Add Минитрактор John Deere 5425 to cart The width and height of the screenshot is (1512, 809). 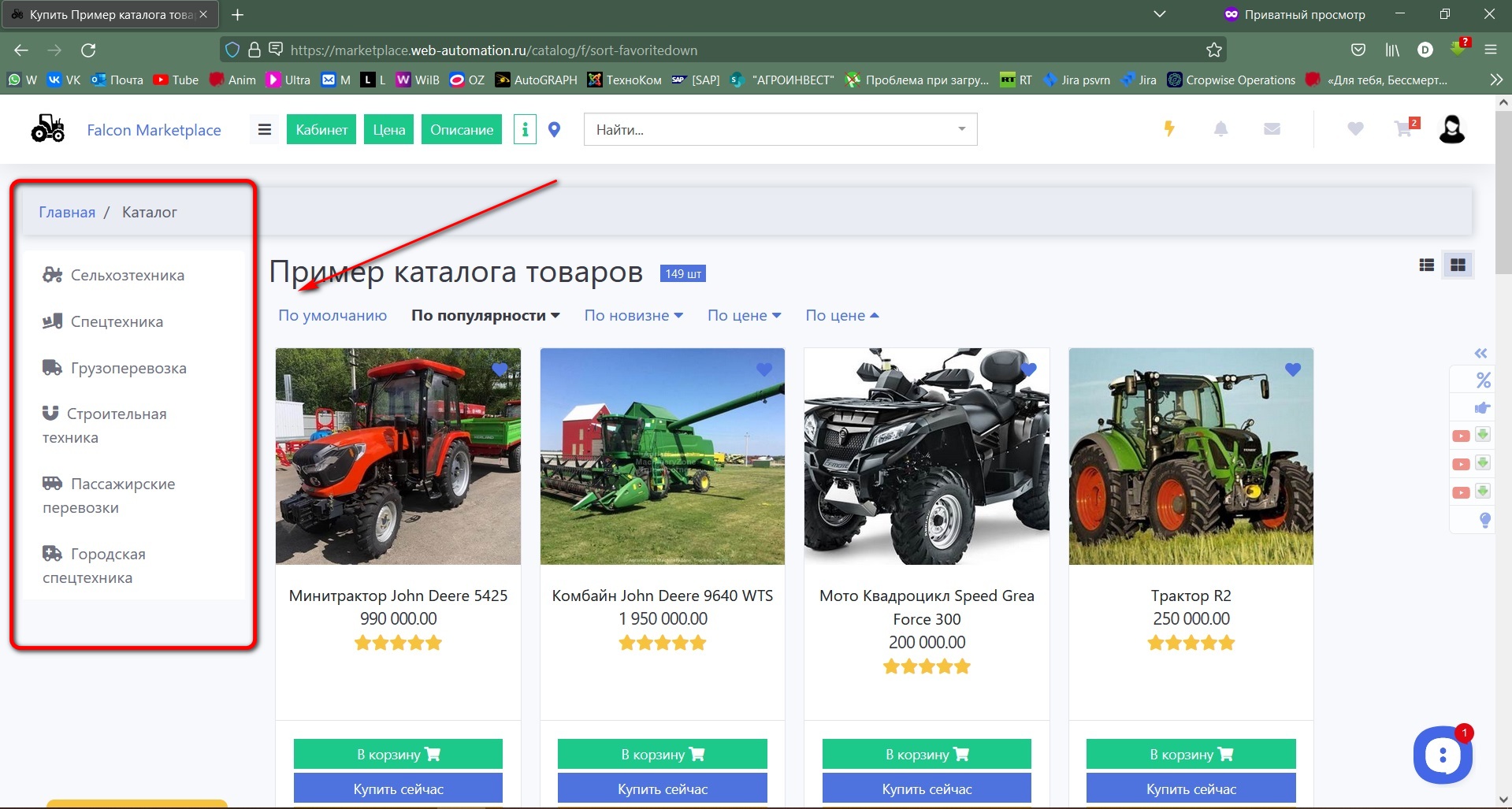click(x=398, y=754)
